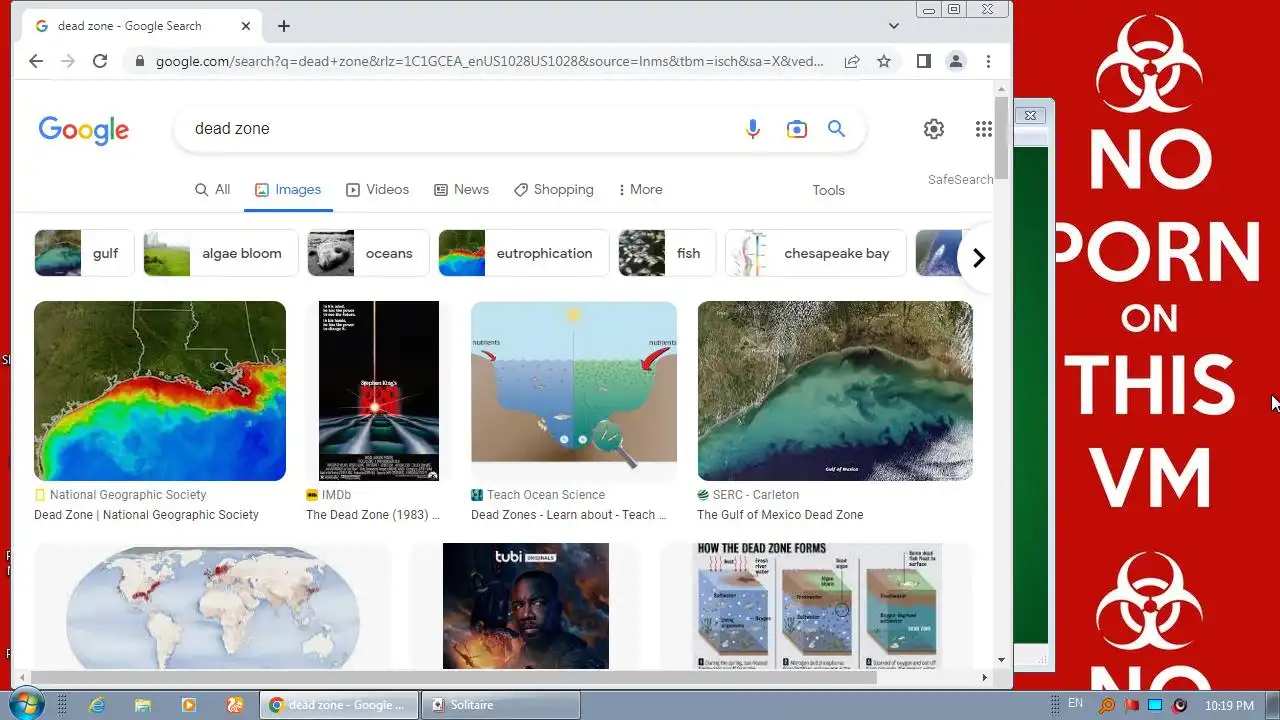Open the Tools filter button

pyautogui.click(x=828, y=190)
